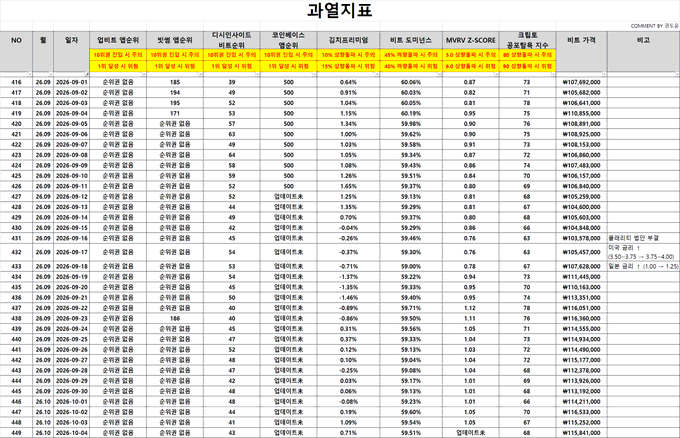Select the MVRV Z-SCORE header cell
Viewport: 680px width, 438px height.
click(471, 40)
